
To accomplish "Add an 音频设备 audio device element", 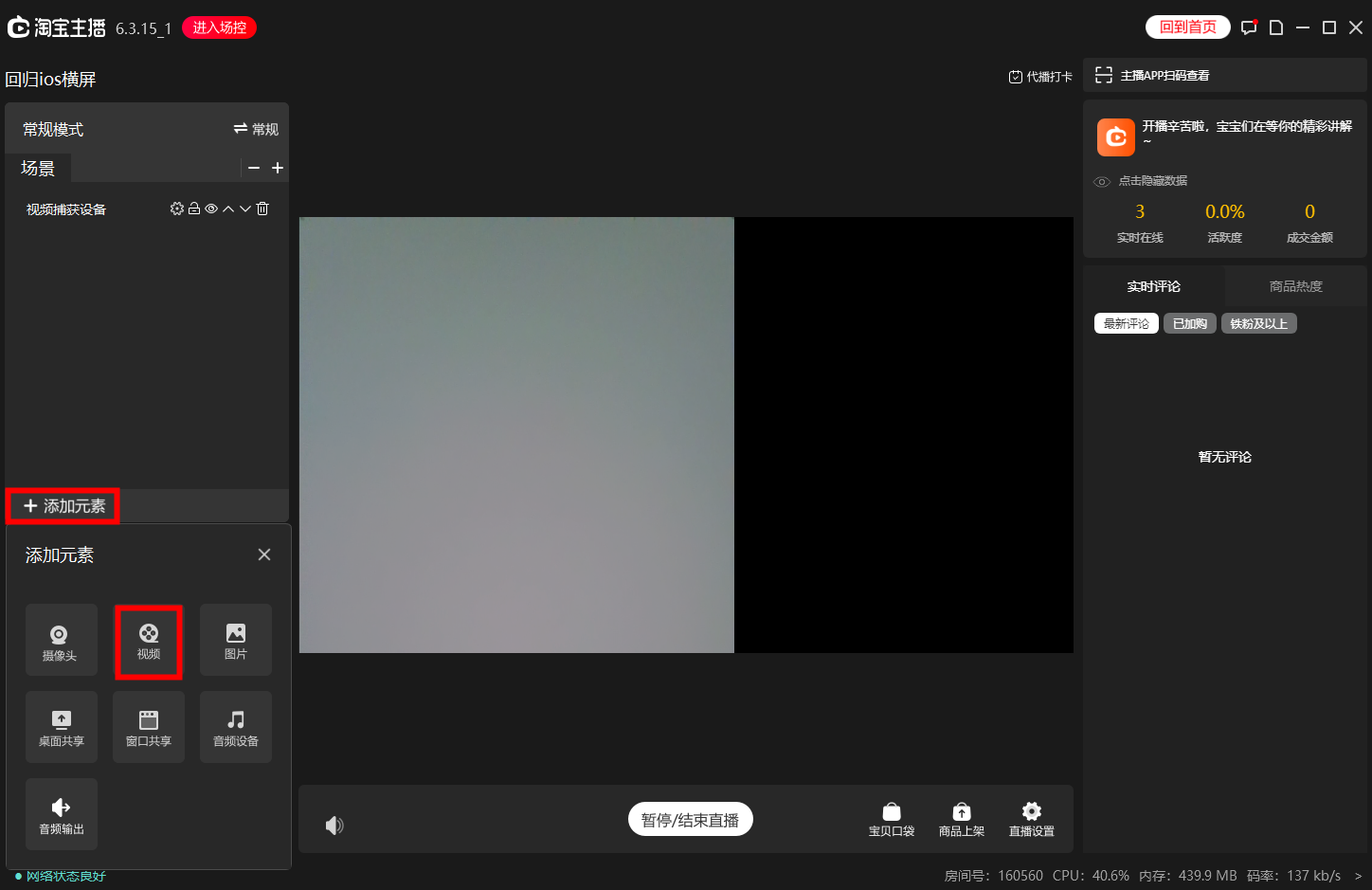I will pos(236,727).
